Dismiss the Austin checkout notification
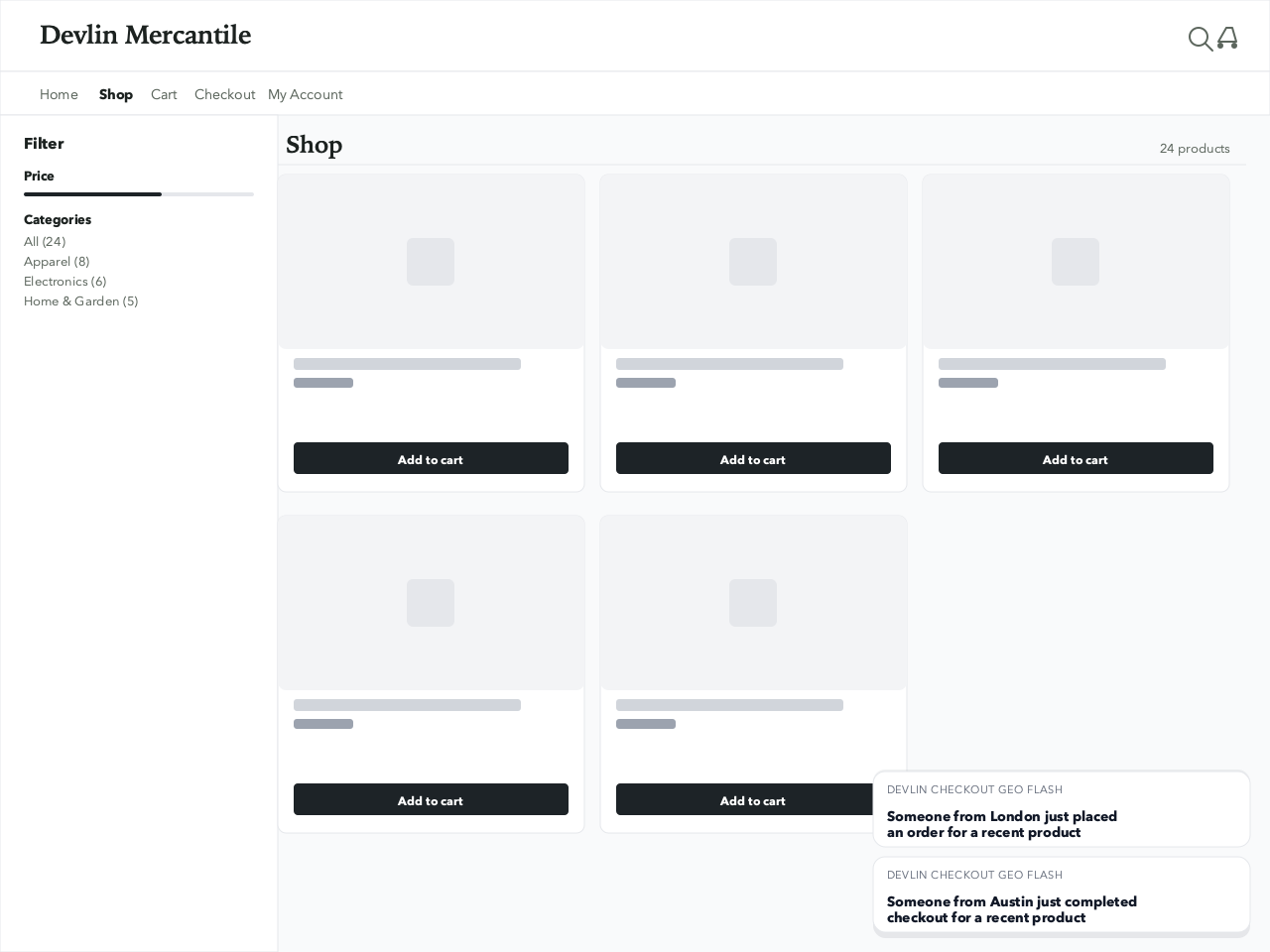 tap(1062, 895)
